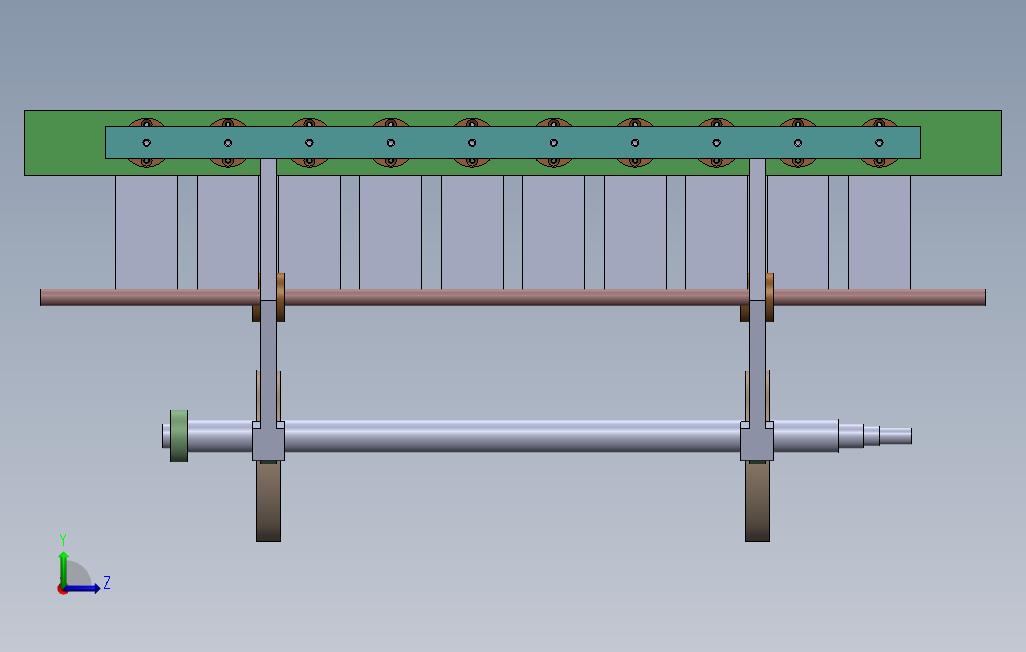
Task: Select the rightmost gray hanging panel
Action: [x=879, y=232]
